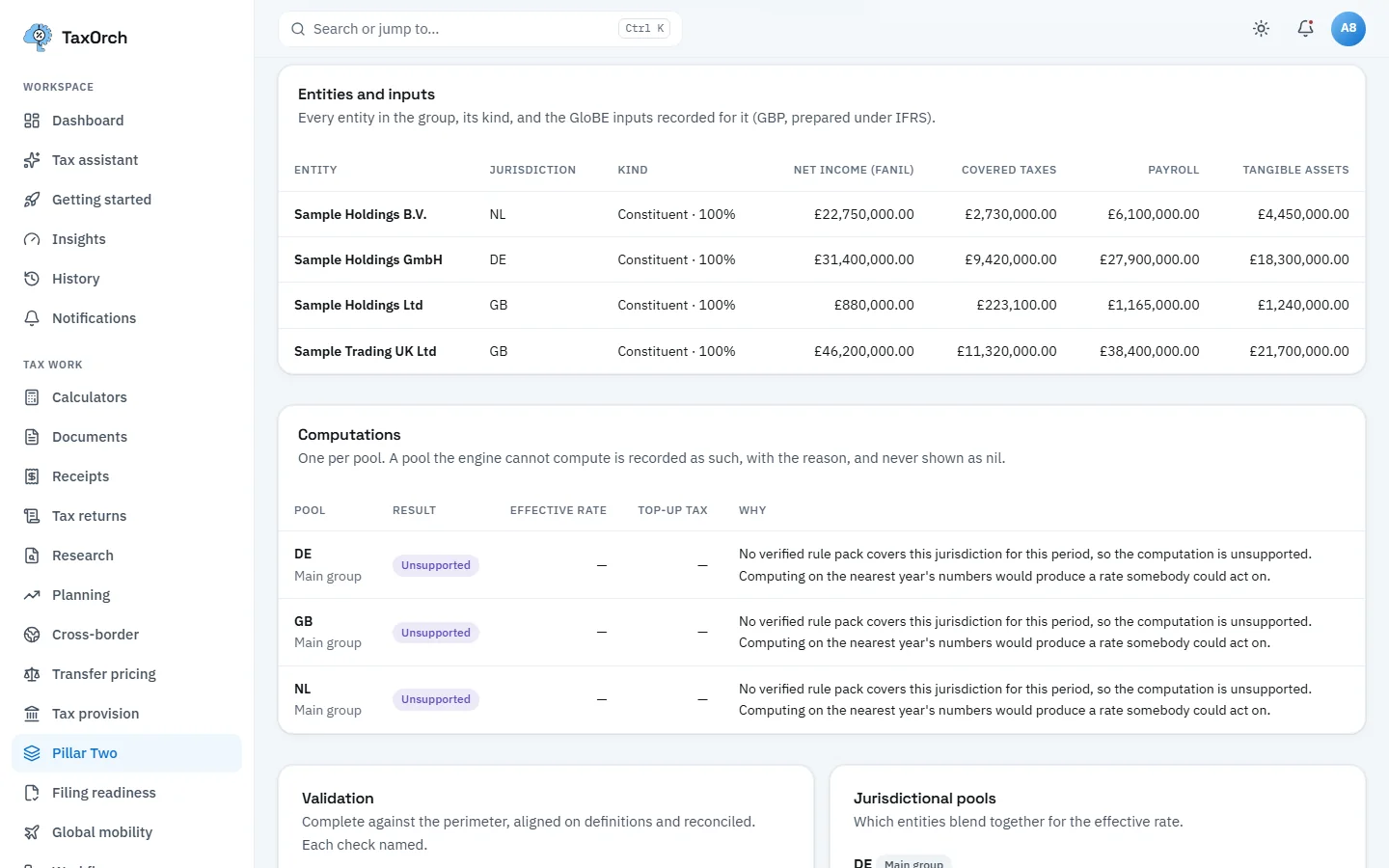Click the Tangible Assets column header
Screen dimensions: 1389x868
tap(1295, 170)
